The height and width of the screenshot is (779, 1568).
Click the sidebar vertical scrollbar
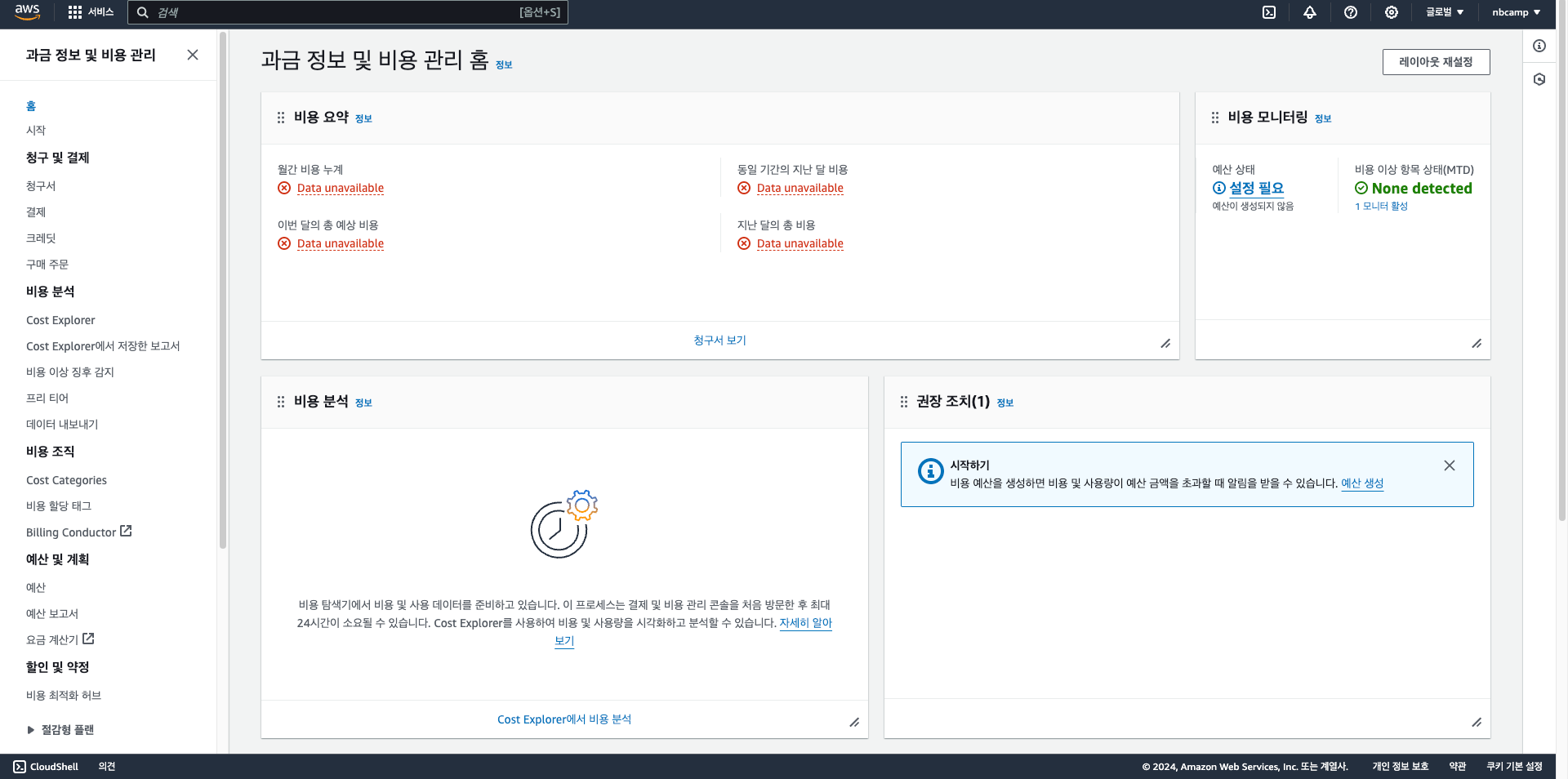point(223,290)
